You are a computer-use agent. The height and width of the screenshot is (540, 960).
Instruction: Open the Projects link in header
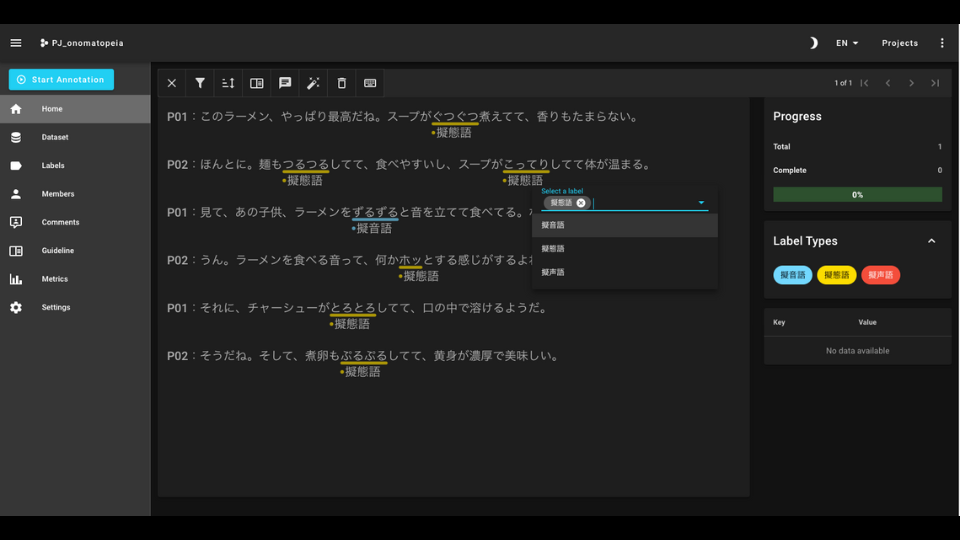tap(899, 43)
